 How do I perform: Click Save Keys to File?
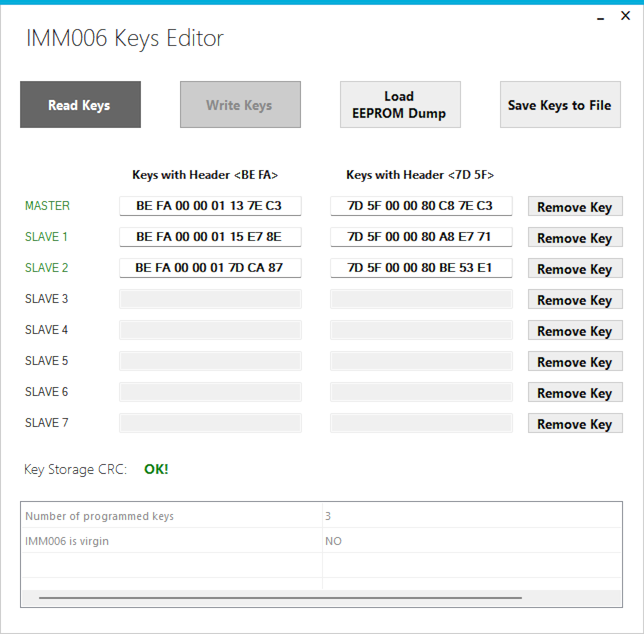pyautogui.click(x=560, y=104)
